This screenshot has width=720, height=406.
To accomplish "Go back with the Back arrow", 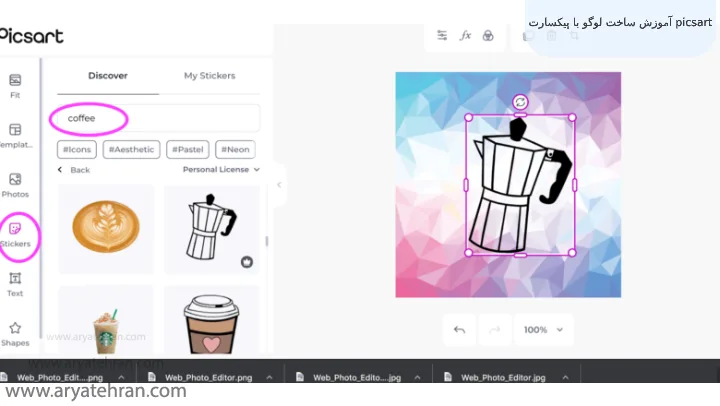I will pyautogui.click(x=73, y=170).
